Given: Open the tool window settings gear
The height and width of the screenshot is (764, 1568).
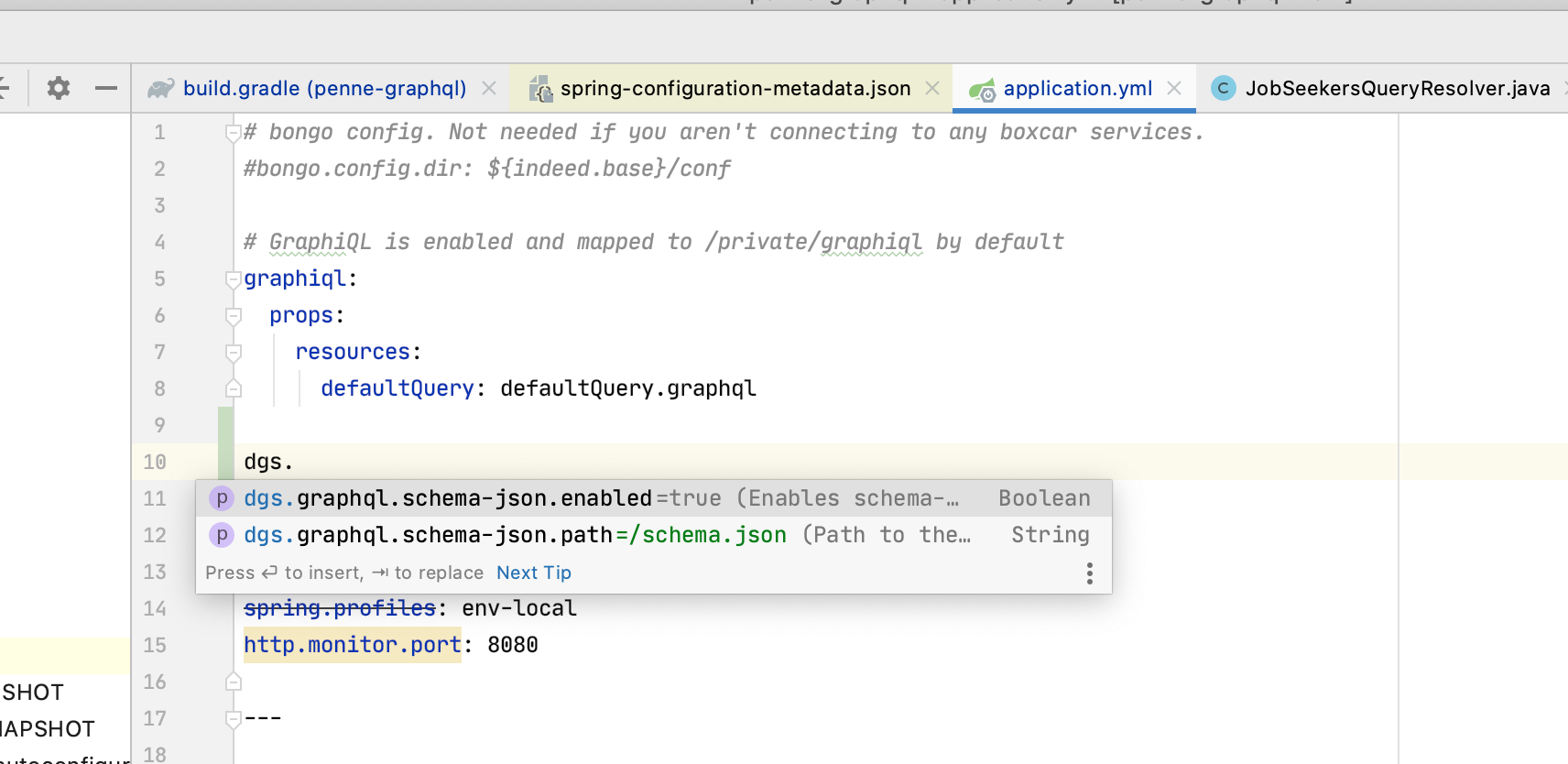Looking at the screenshot, I should (x=59, y=88).
